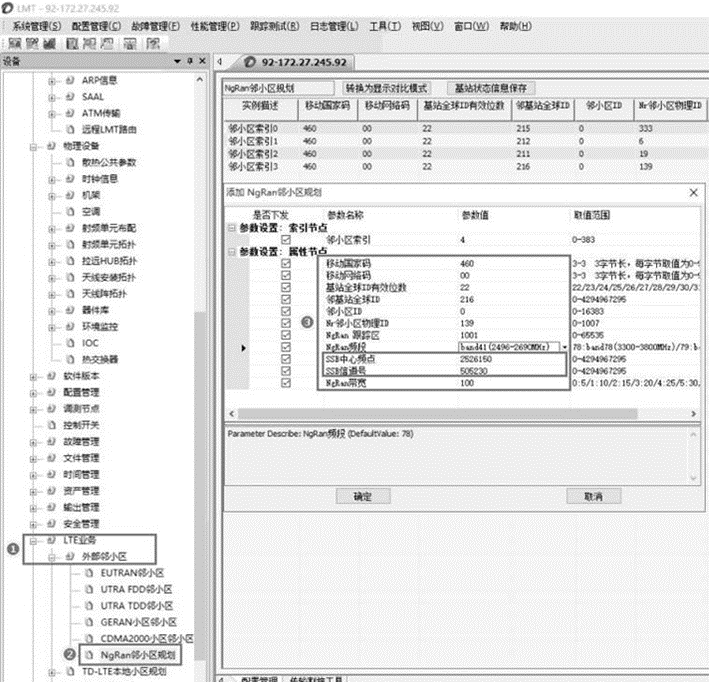Image resolution: width=709 pixels, height=682 pixels.
Task: Collapse the 物理设备 tree node
Action: [x=33, y=147]
